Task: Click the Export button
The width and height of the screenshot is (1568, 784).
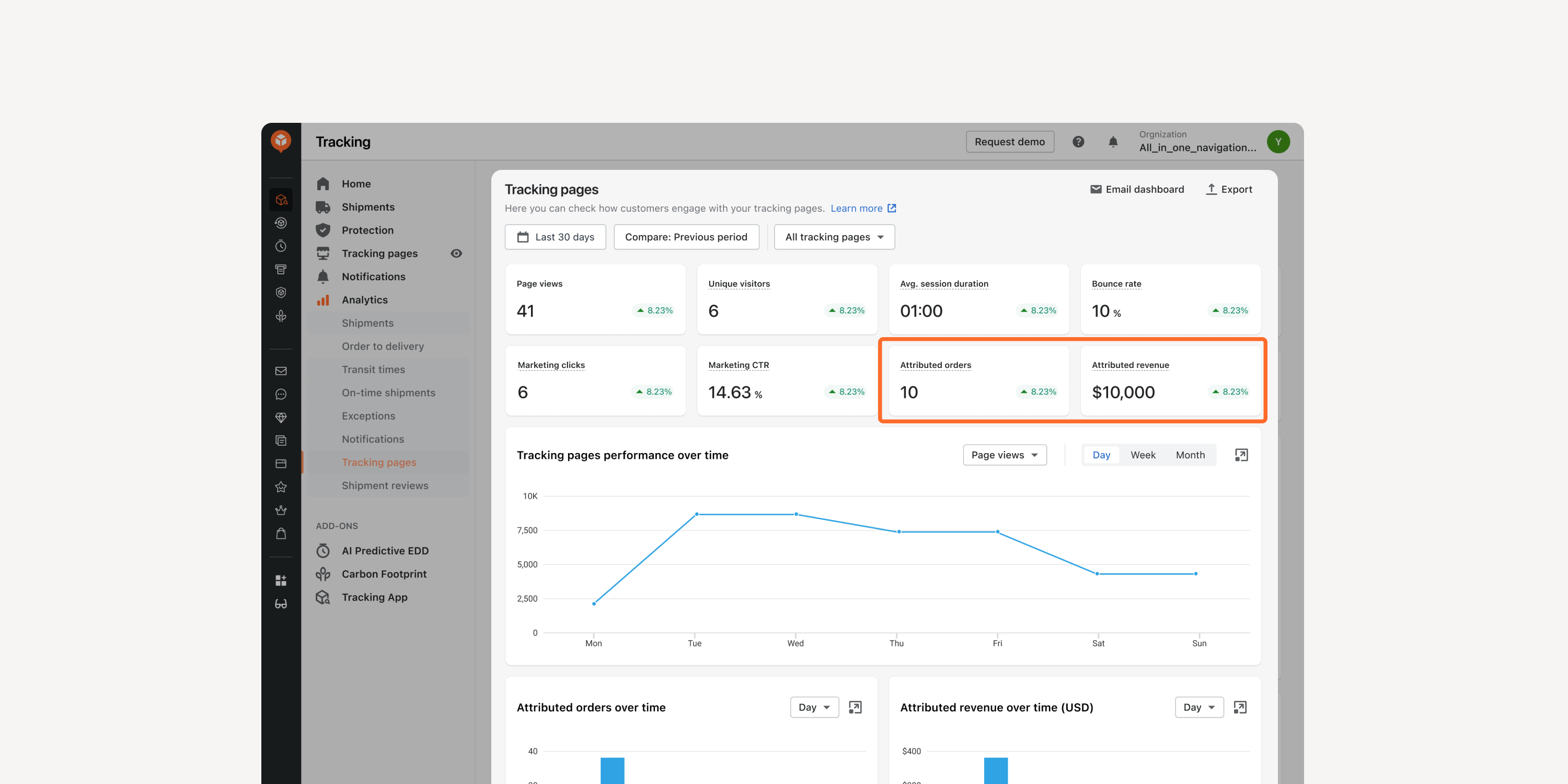Action: [x=1228, y=189]
